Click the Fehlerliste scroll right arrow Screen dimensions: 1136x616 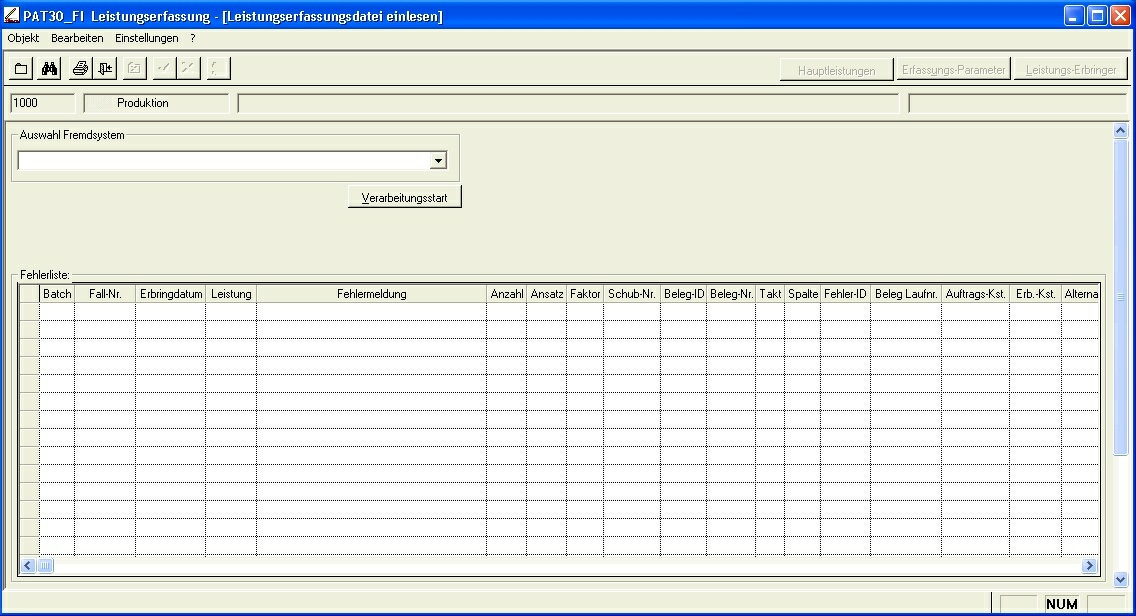pos(1089,566)
